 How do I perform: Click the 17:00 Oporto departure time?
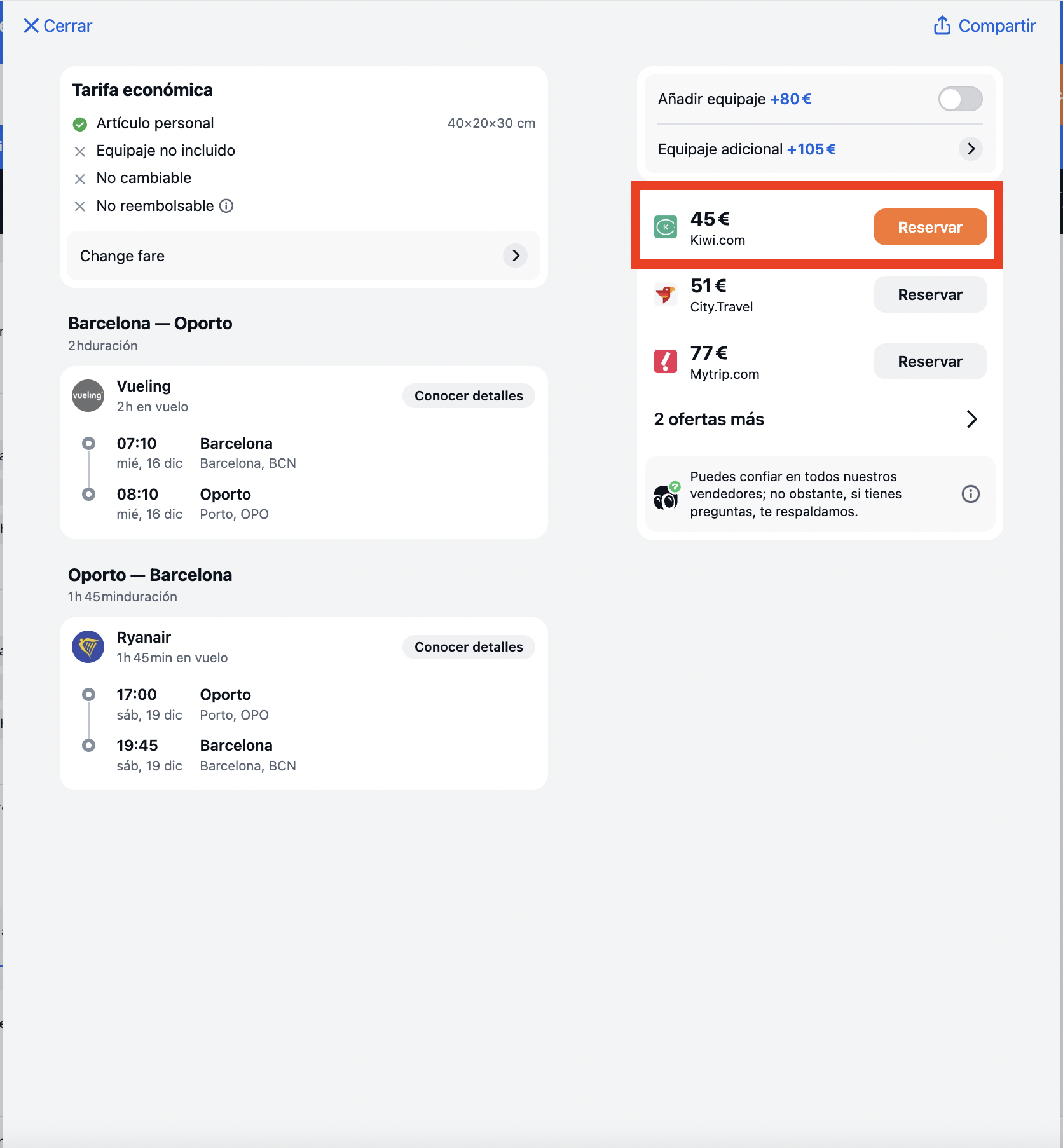(137, 694)
